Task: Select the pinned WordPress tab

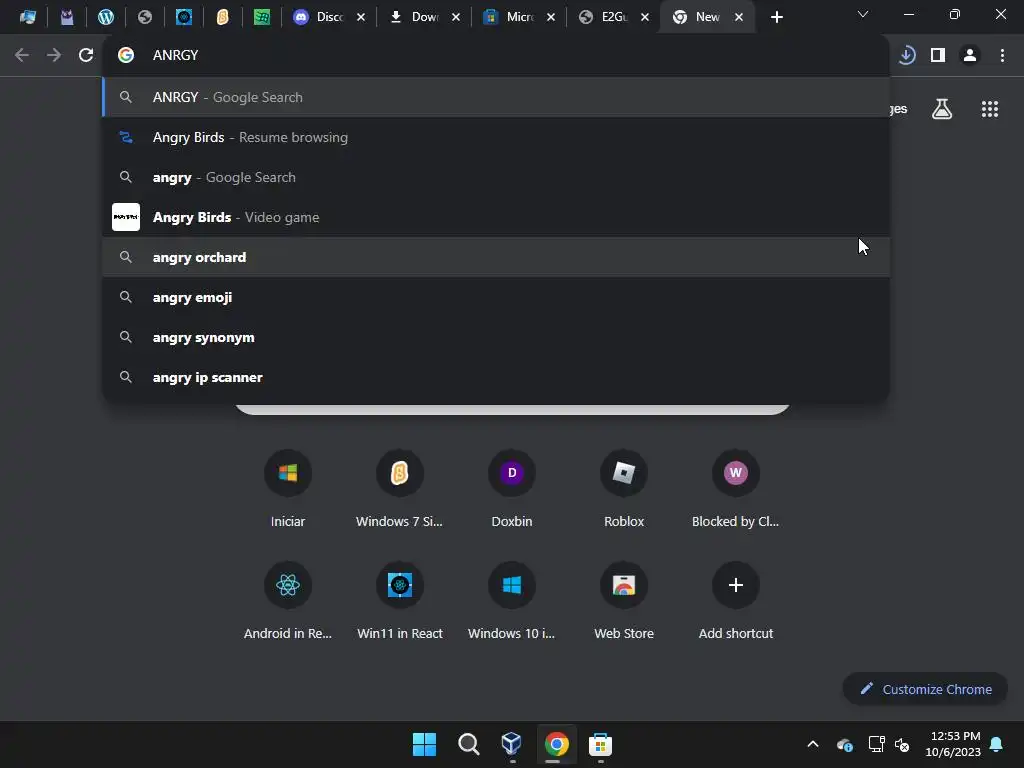Action: 105,17
